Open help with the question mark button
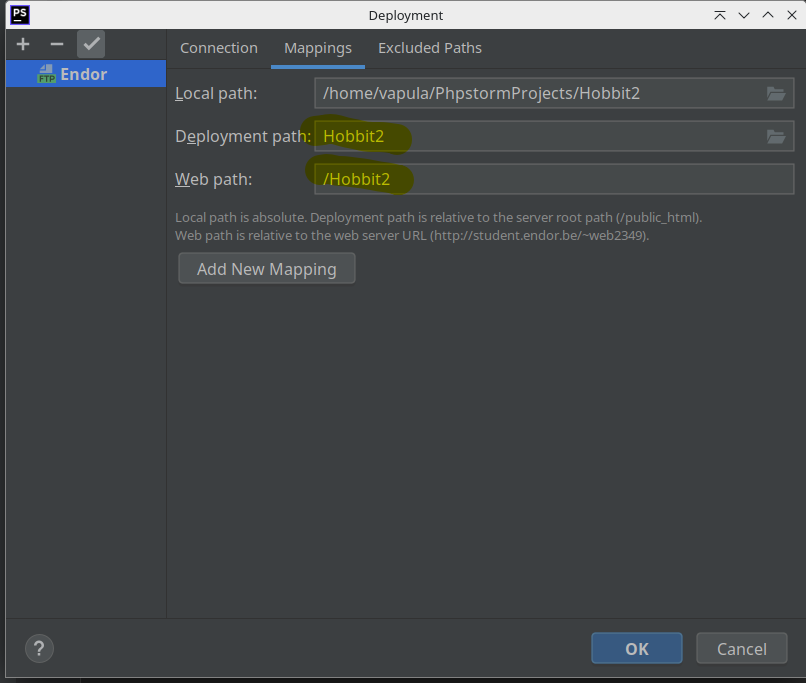Image resolution: width=806 pixels, height=683 pixels. click(39, 648)
